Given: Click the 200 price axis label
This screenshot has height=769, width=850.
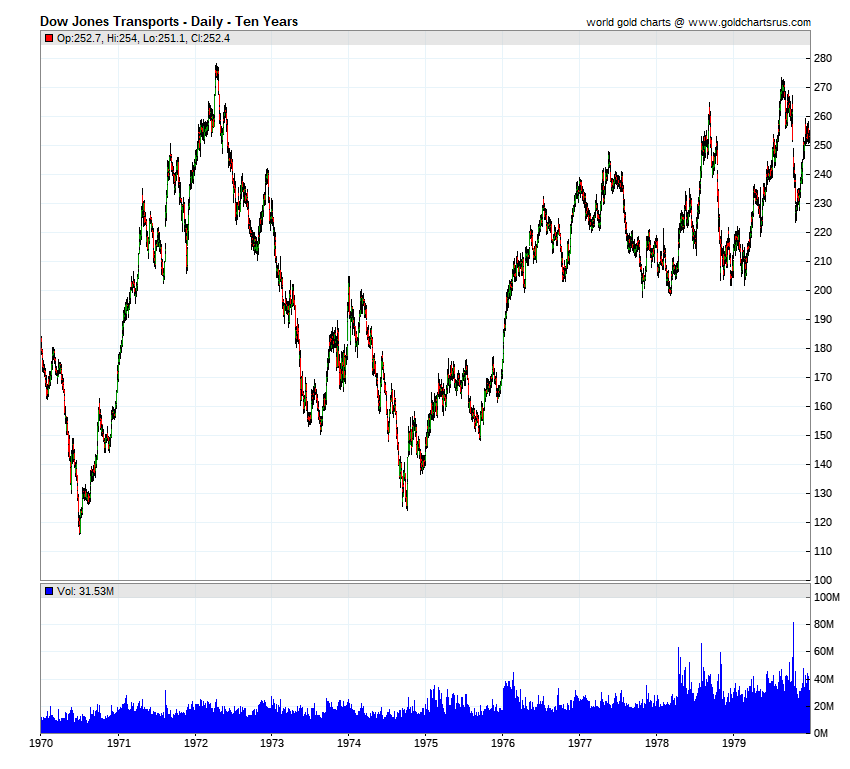Looking at the screenshot, I should (x=823, y=290).
